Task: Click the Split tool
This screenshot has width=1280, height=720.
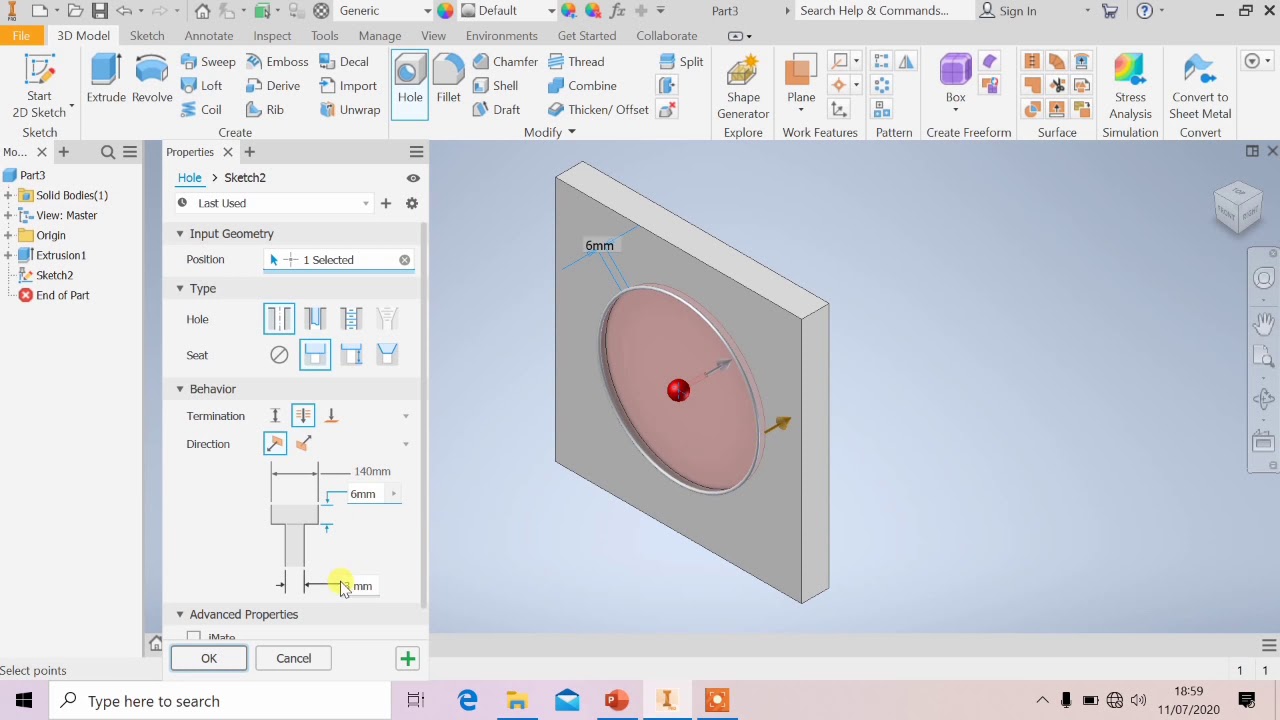Action: click(x=681, y=61)
